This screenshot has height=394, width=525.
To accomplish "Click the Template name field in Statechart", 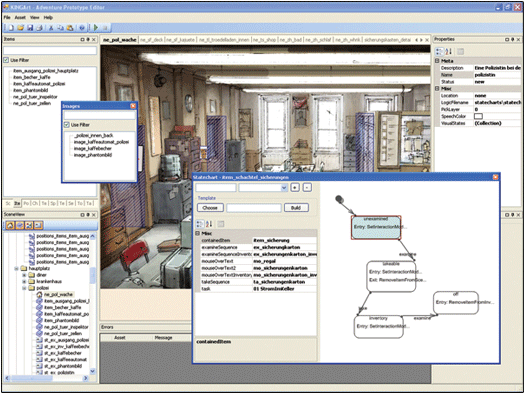I will click(254, 208).
